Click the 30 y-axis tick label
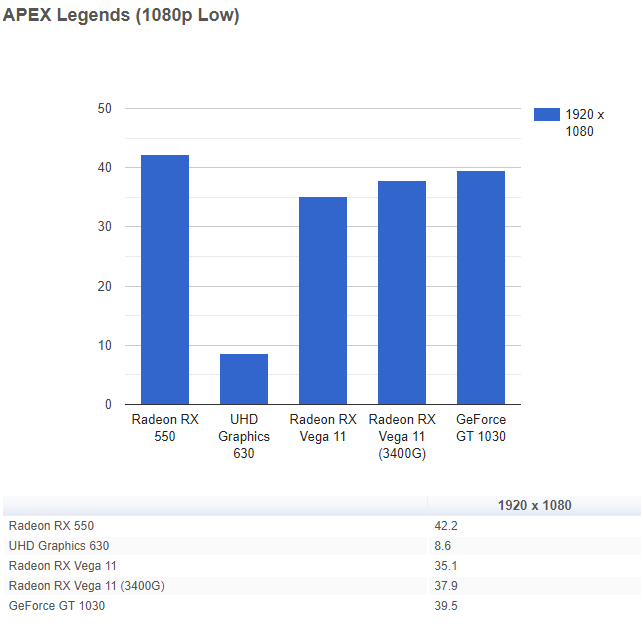The image size is (641, 625). (105, 226)
